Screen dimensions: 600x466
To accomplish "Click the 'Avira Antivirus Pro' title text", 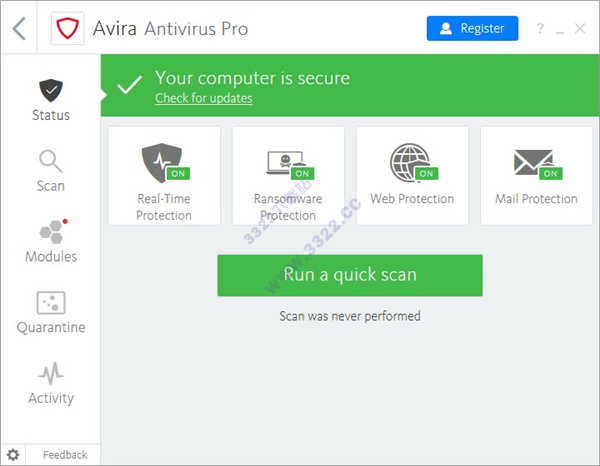I will pyautogui.click(x=171, y=29).
